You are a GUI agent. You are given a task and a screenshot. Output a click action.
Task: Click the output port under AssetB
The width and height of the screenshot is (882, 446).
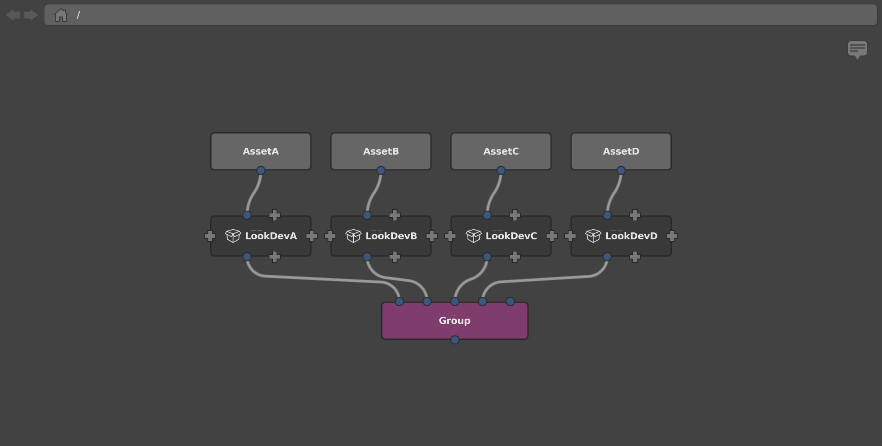click(381, 170)
